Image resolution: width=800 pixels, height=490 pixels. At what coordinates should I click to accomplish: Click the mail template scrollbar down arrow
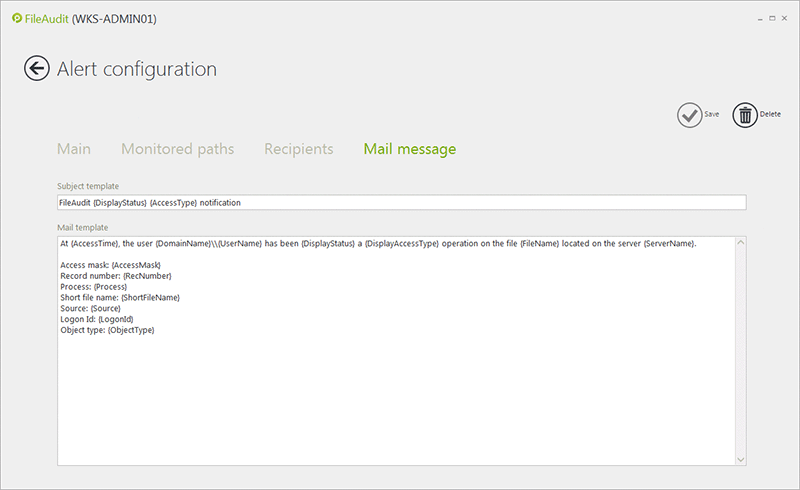click(740, 458)
